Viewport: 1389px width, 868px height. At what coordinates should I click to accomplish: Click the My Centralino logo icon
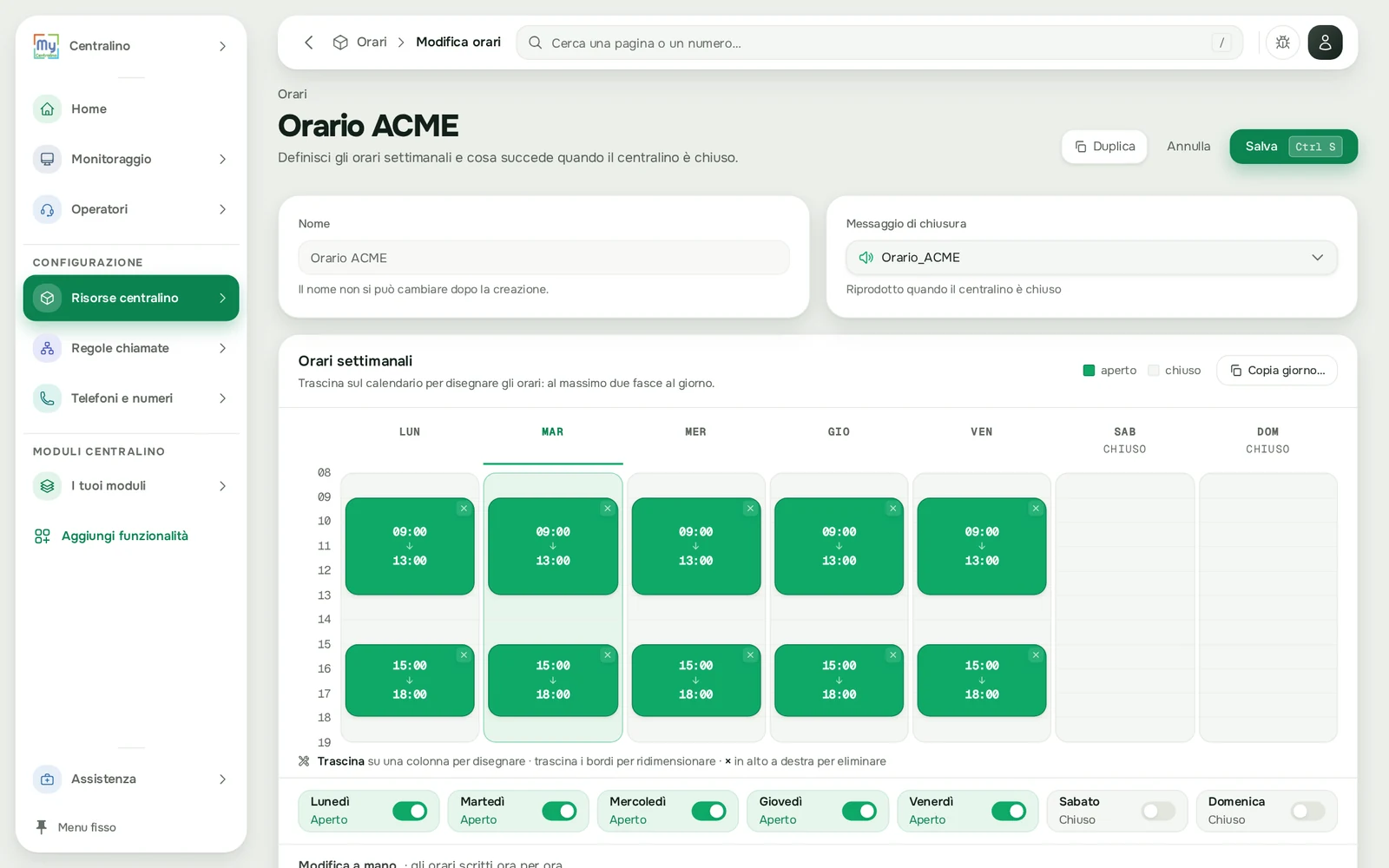[x=46, y=45]
